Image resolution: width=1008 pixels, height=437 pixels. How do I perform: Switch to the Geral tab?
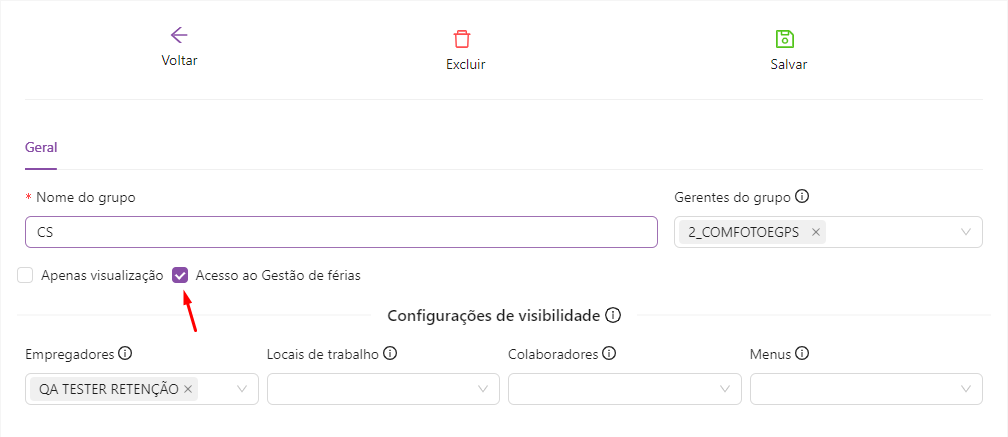point(41,146)
